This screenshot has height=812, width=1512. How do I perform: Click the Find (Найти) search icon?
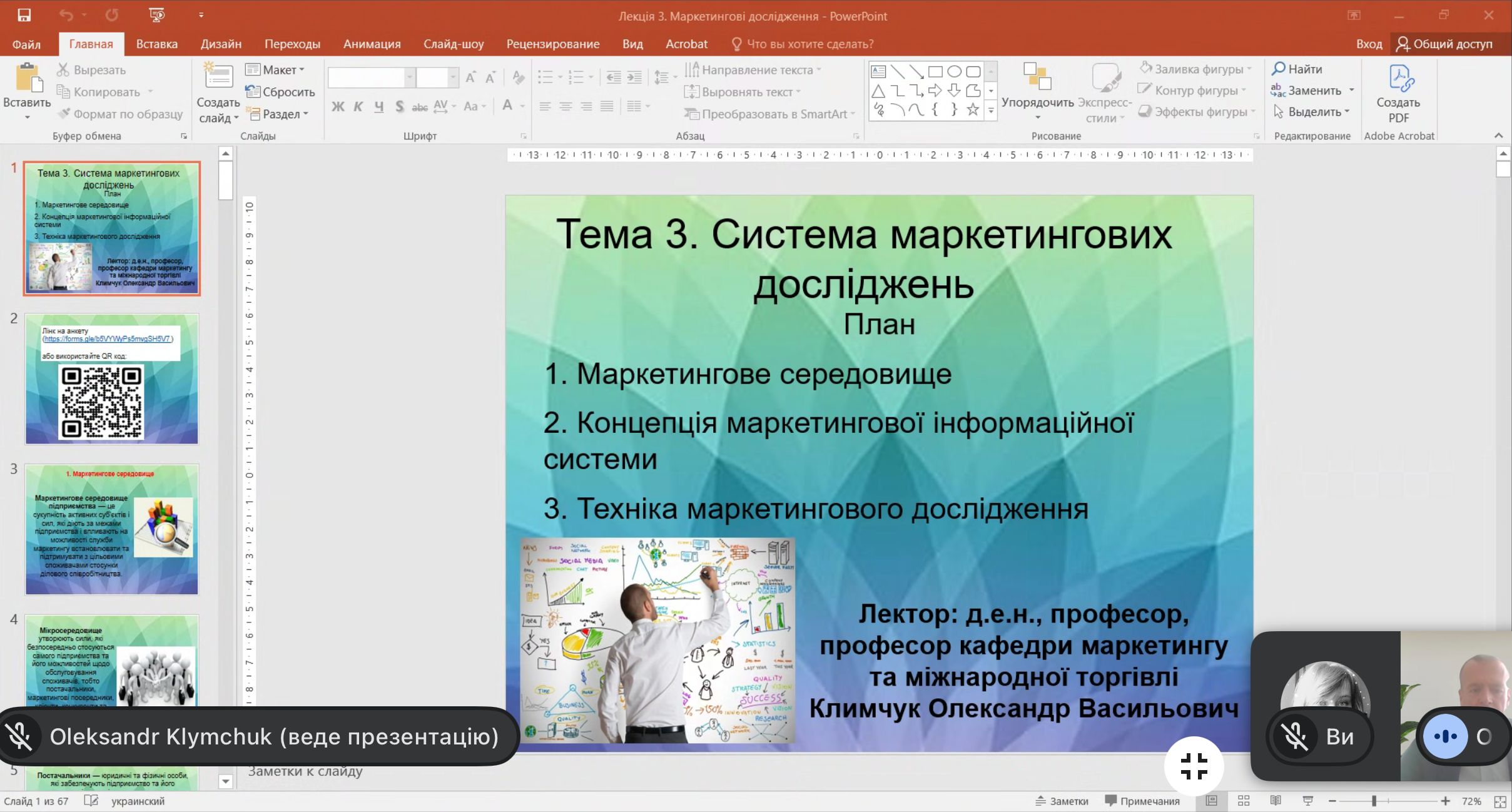coord(1279,68)
